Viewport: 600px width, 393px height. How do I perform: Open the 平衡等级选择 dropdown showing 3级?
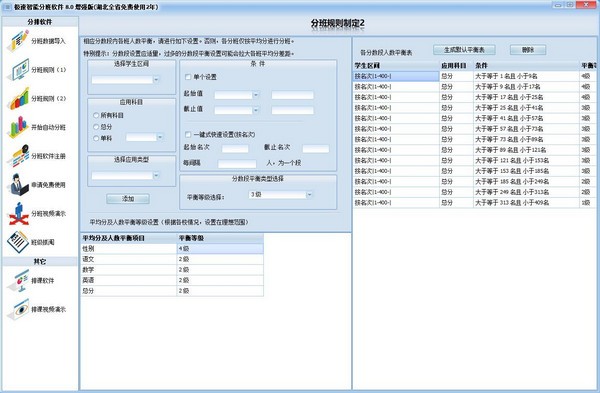point(280,195)
